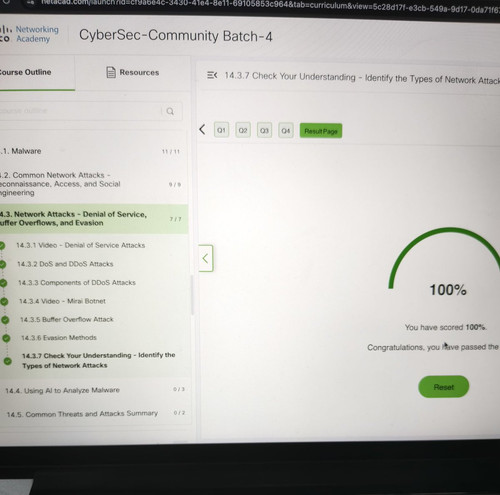The image size is (500, 495).
Task: Click green checkmark beside 14.3.7 Check Your Understanding
Action: click(7, 361)
